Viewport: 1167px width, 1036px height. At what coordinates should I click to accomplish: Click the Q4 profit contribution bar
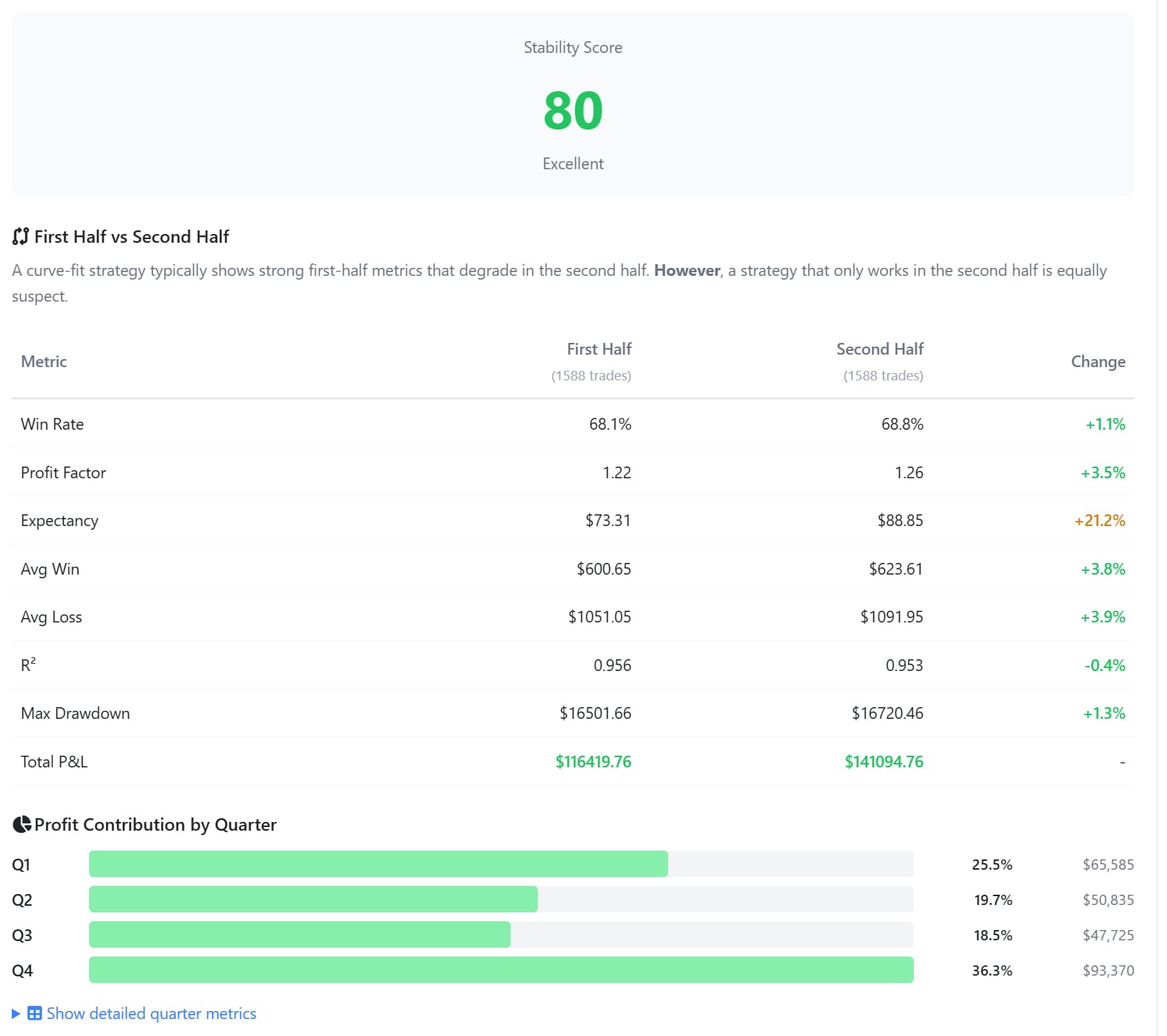tap(500, 970)
